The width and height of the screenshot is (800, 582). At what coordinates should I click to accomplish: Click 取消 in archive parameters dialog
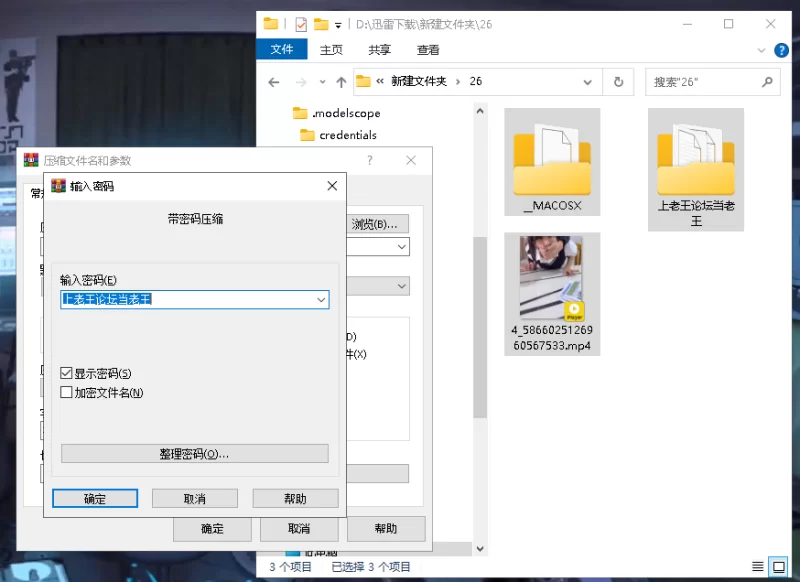pyautogui.click(x=299, y=529)
